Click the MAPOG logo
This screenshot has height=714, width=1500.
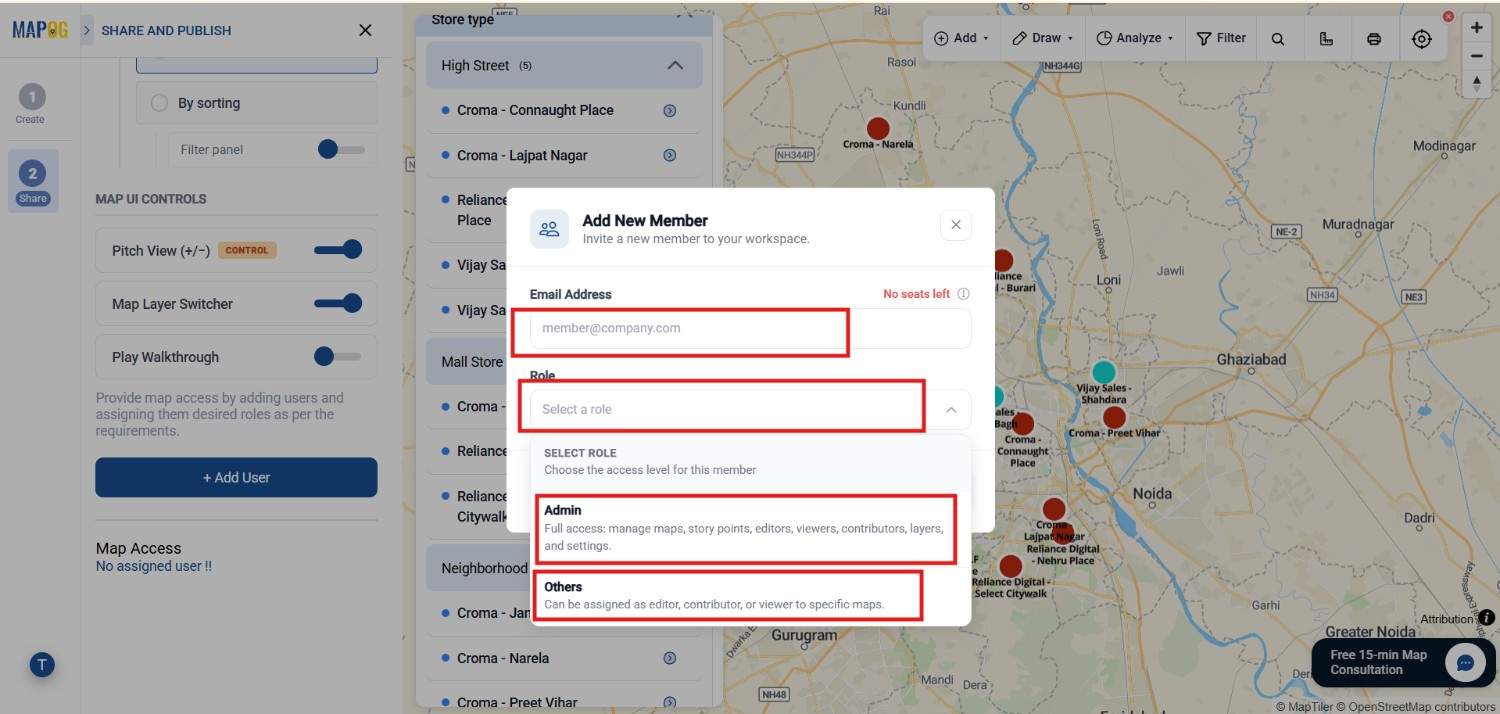(40, 30)
